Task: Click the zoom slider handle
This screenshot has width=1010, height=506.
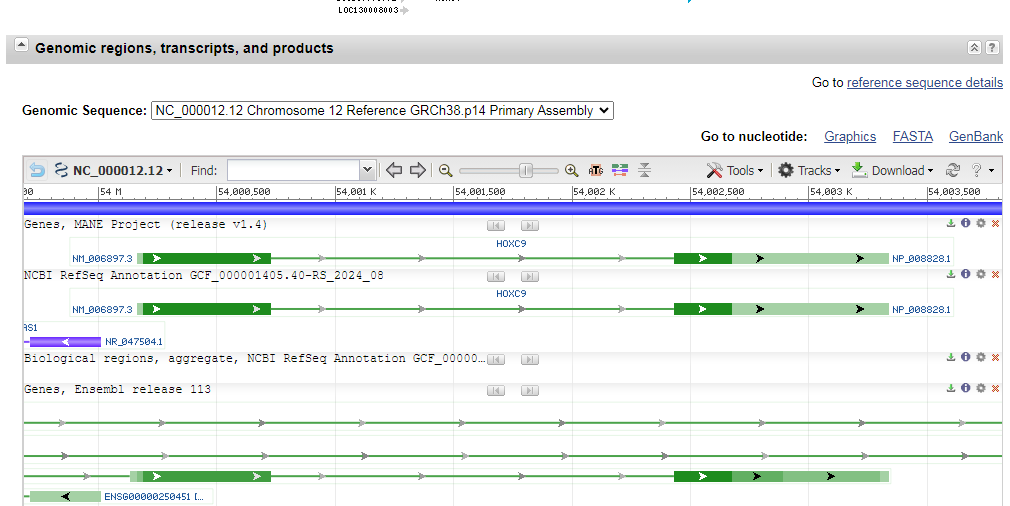Action: (526, 171)
